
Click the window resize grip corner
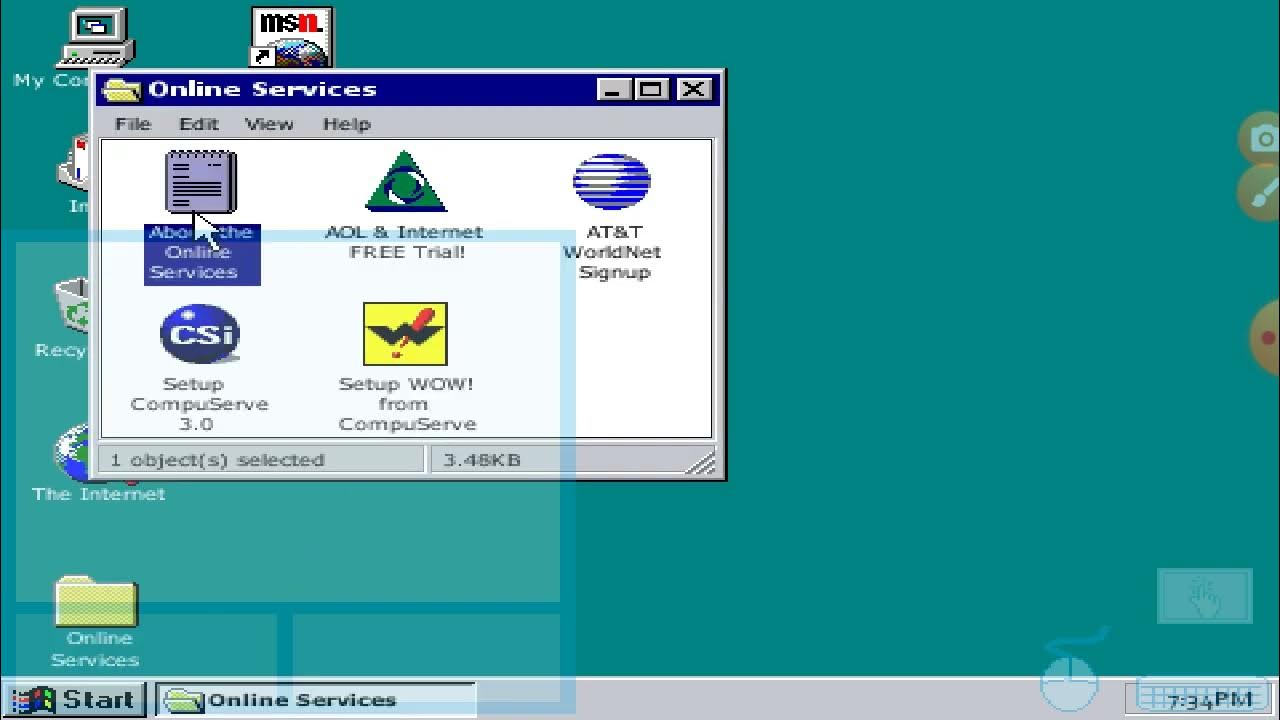coord(703,462)
